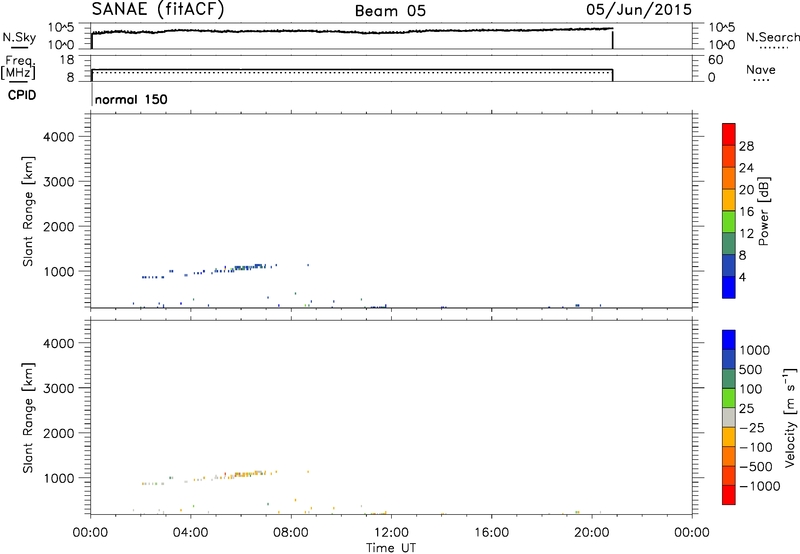Click the Beam 05 label
Screen dimensions: 800x554
tap(390, 11)
